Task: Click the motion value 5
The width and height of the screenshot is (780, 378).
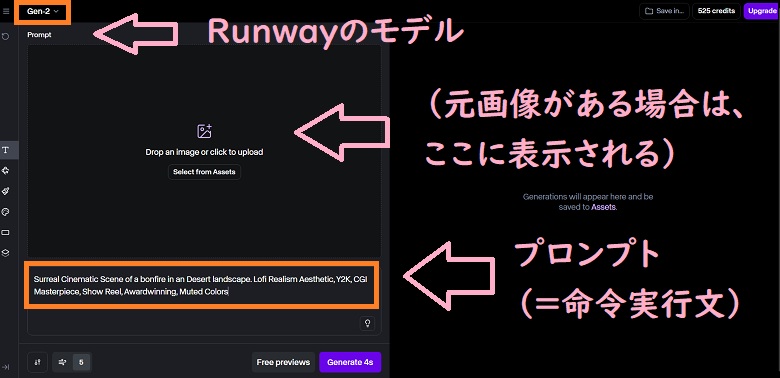Action: (x=81, y=362)
